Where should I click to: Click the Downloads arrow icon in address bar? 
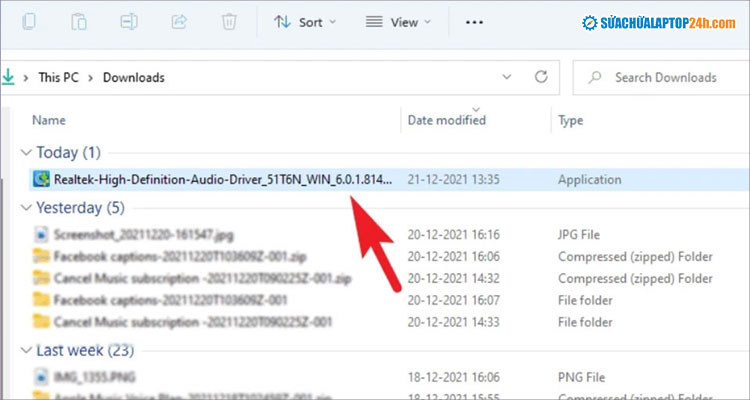(9, 77)
